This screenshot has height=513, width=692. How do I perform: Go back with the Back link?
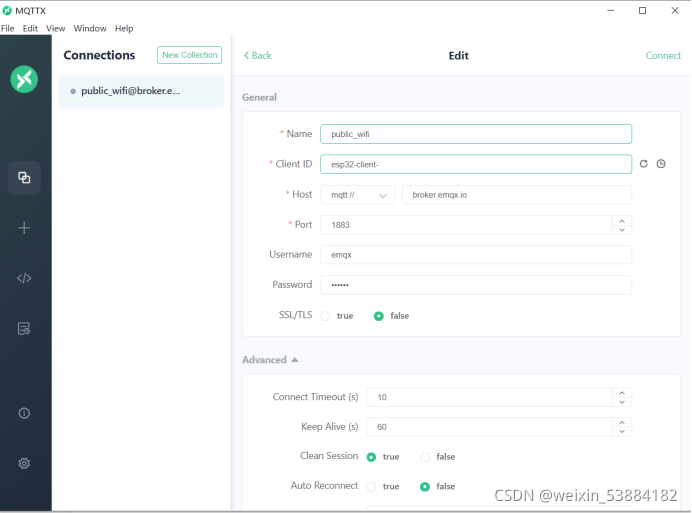[257, 56]
